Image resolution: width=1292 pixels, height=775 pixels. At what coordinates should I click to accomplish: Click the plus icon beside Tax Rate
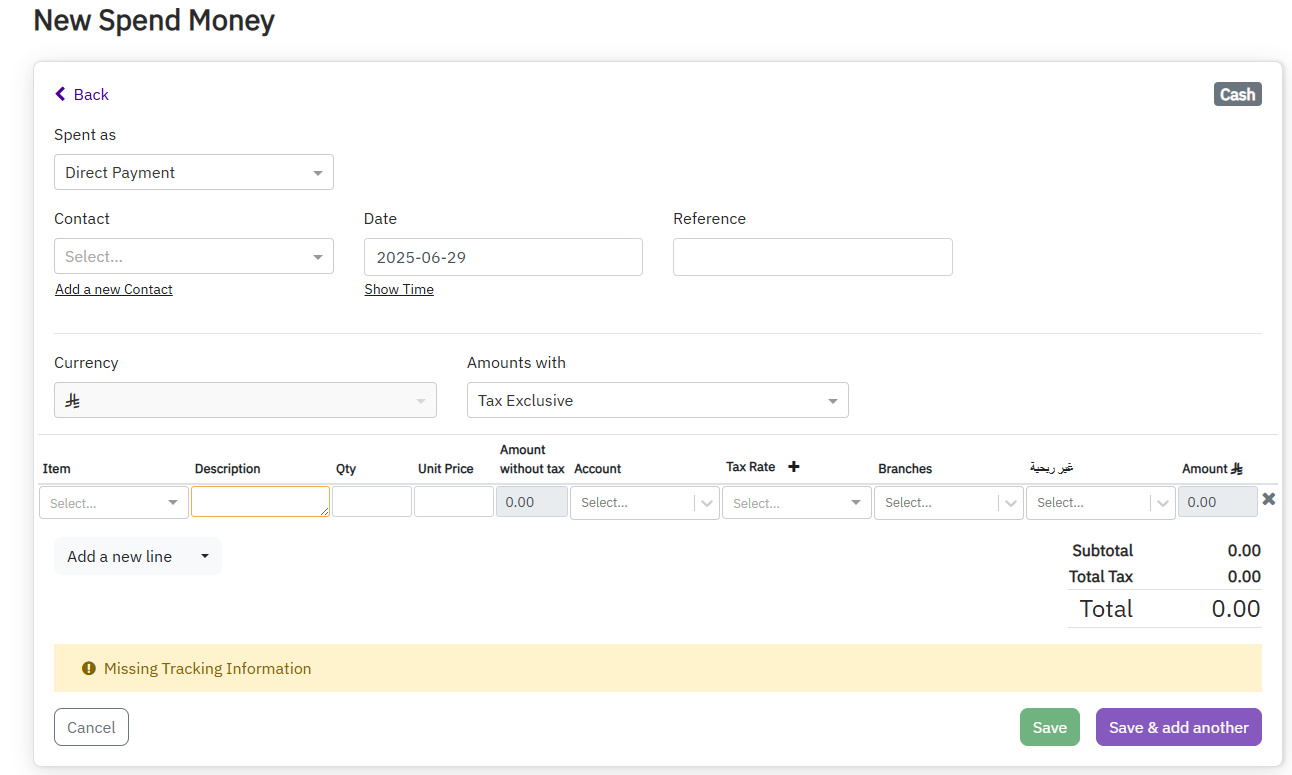coord(794,467)
